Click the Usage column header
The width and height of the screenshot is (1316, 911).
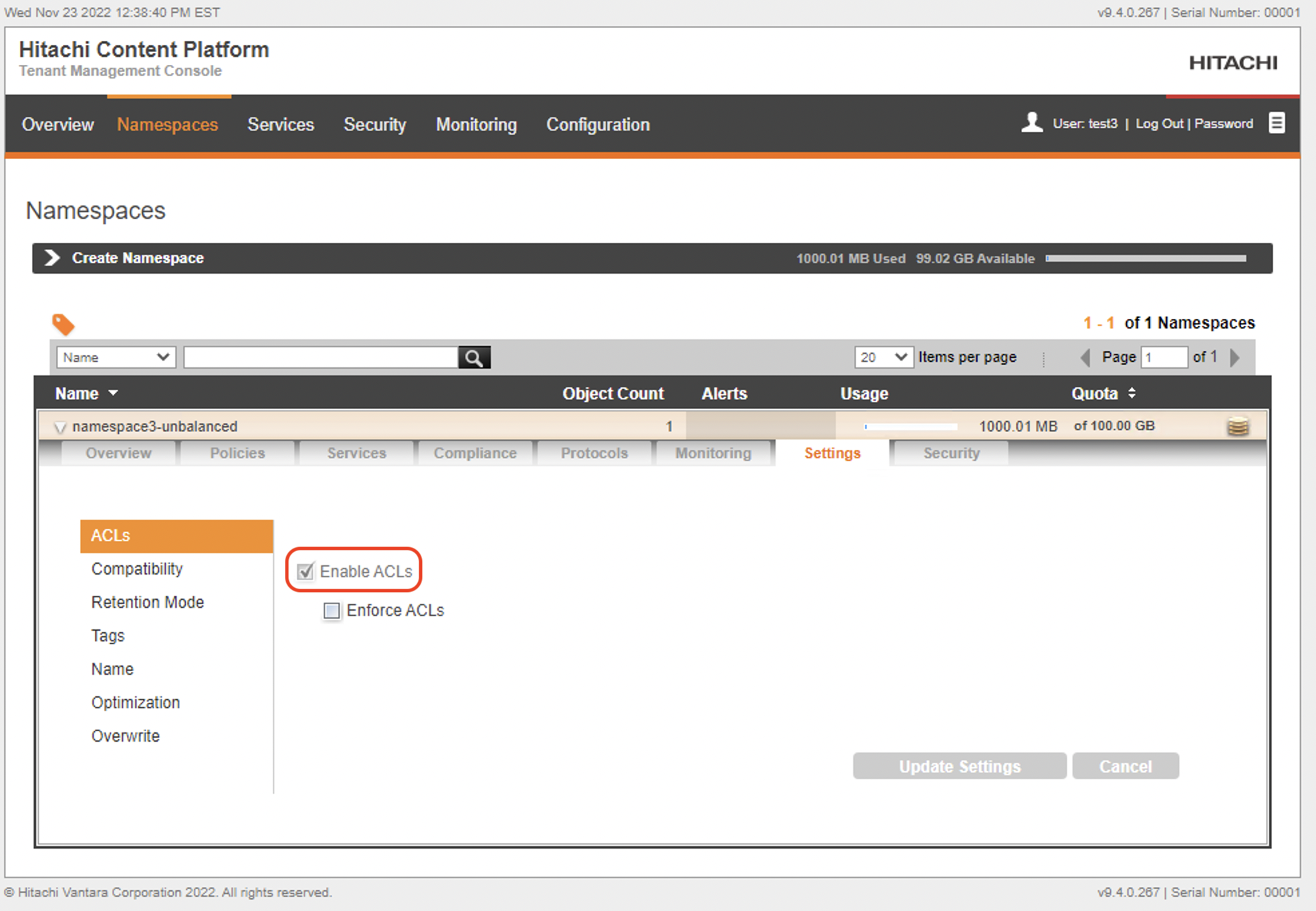tap(864, 394)
